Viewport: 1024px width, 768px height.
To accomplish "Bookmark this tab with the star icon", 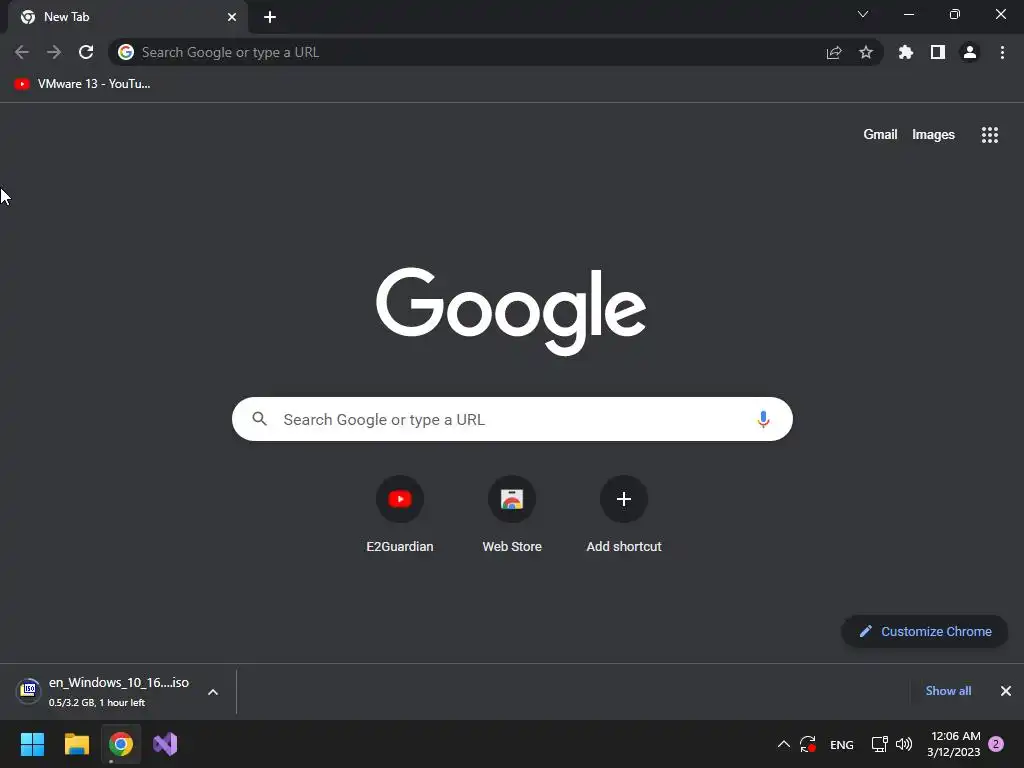I will [866, 52].
